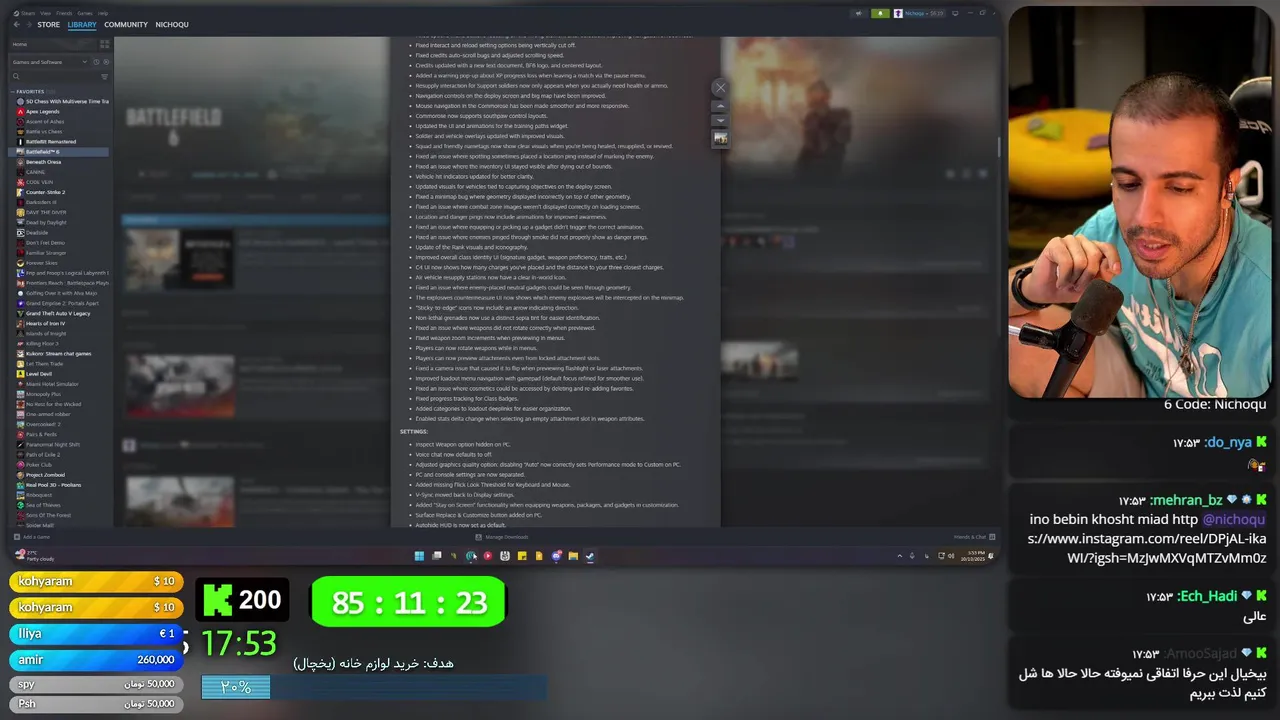Click the Level Devil game icon

pos(20,374)
